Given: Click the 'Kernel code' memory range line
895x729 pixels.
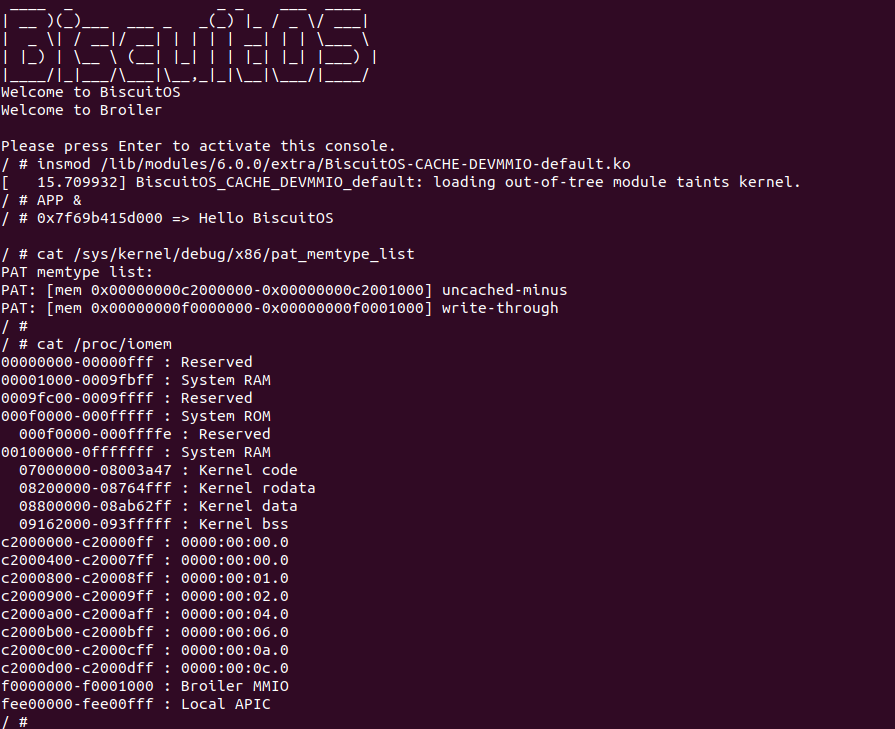Looking at the screenshot, I should [x=158, y=470].
